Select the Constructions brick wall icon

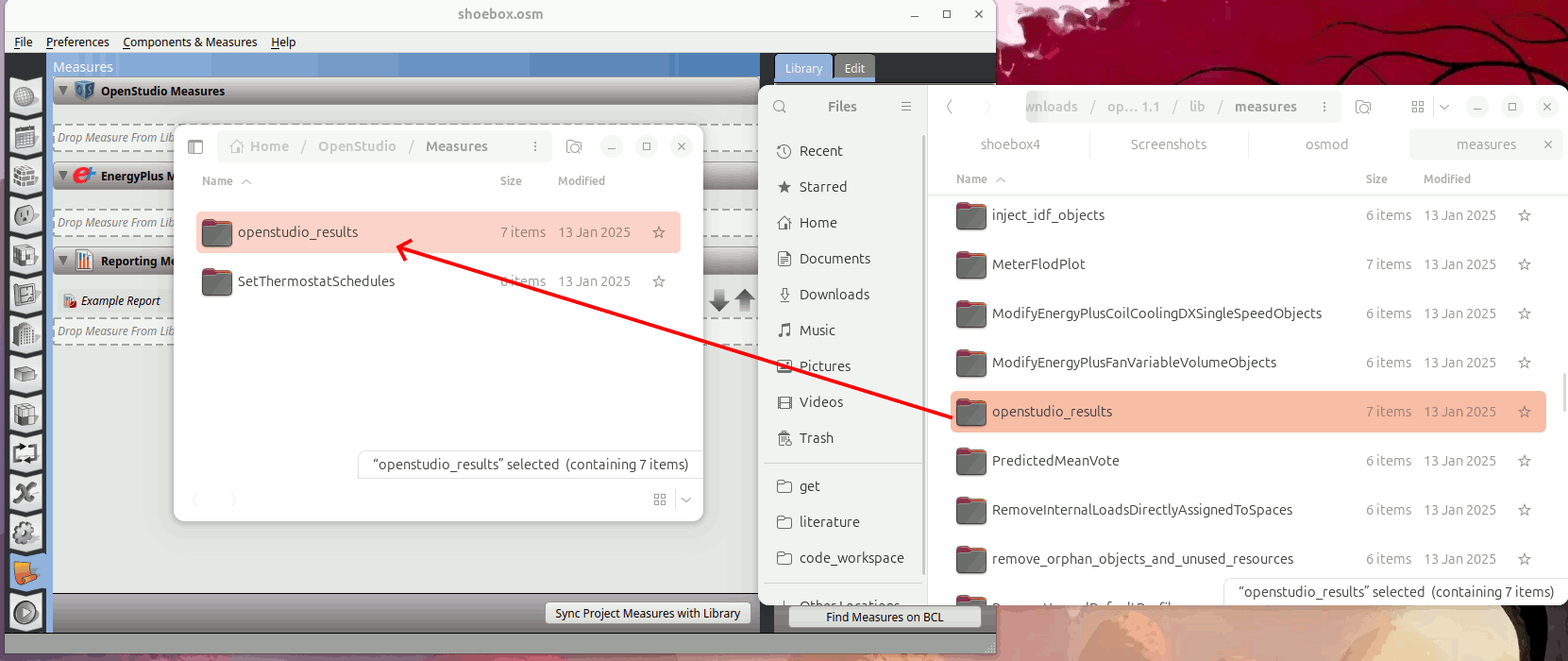click(x=25, y=177)
